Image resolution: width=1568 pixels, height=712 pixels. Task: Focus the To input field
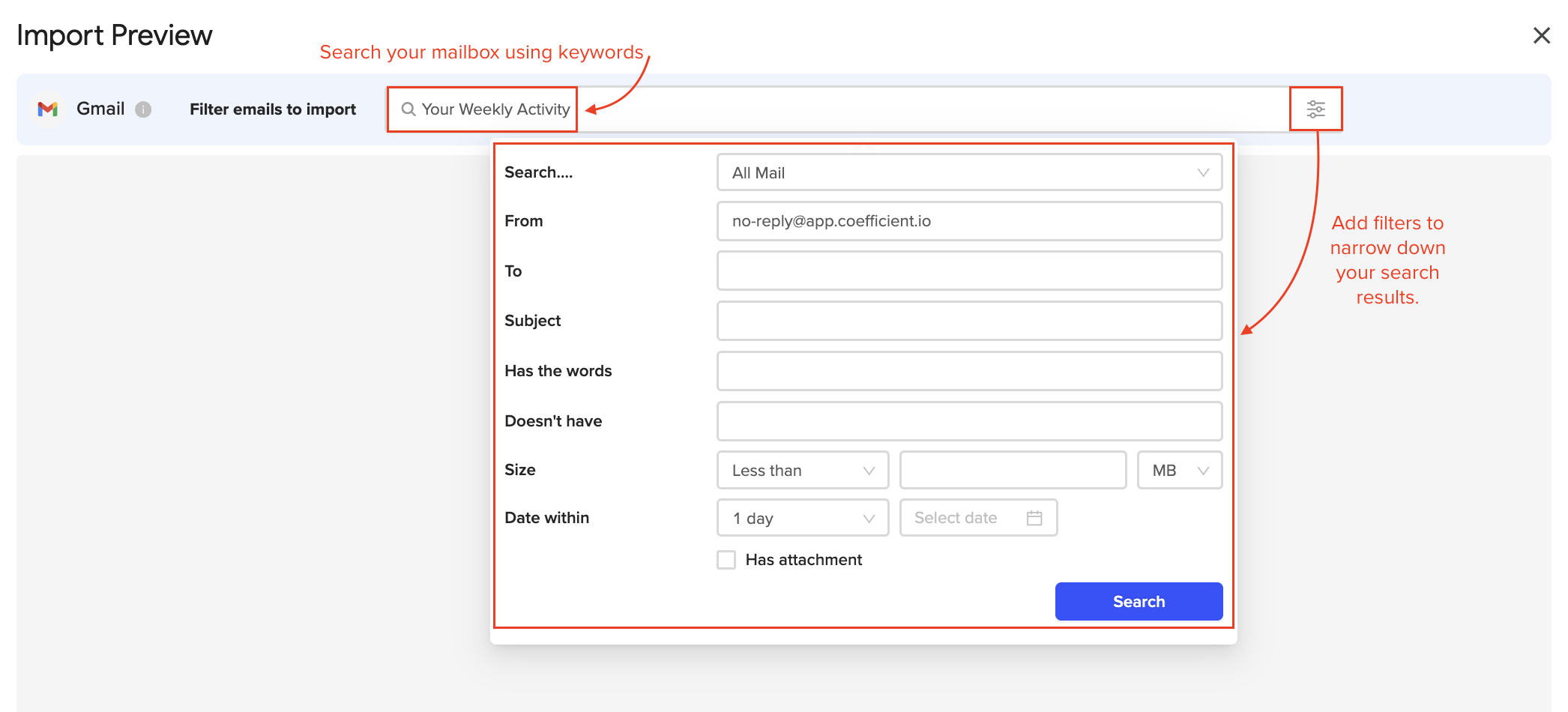pyautogui.click(x=968, y=271)
